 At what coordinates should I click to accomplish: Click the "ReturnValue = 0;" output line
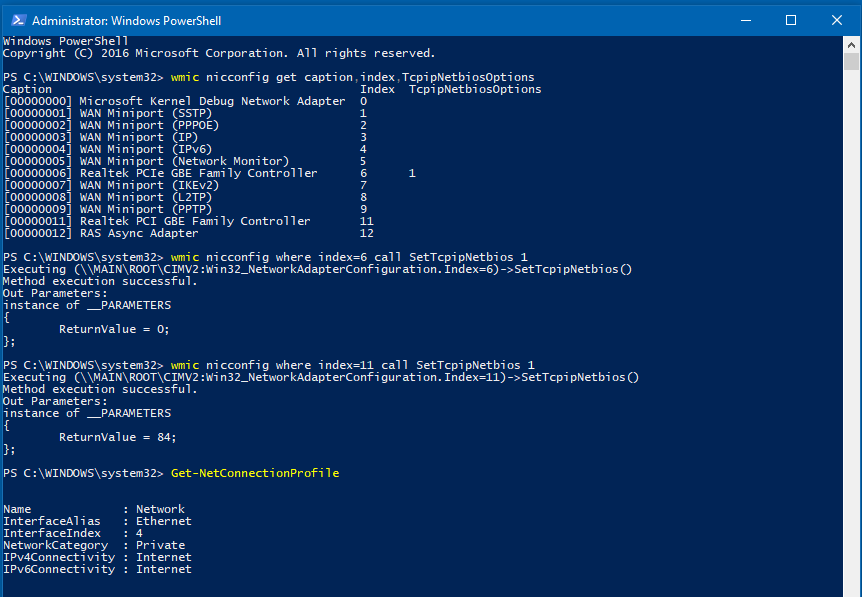click(x=115, y=329)
